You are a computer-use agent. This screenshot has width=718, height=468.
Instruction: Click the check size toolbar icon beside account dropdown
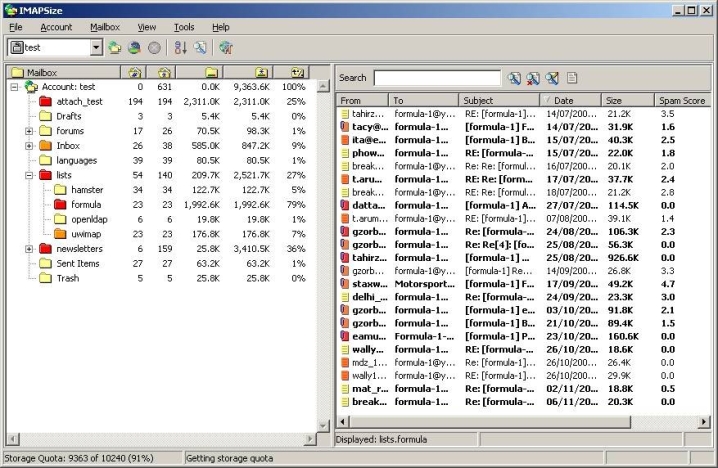point(115,47)
